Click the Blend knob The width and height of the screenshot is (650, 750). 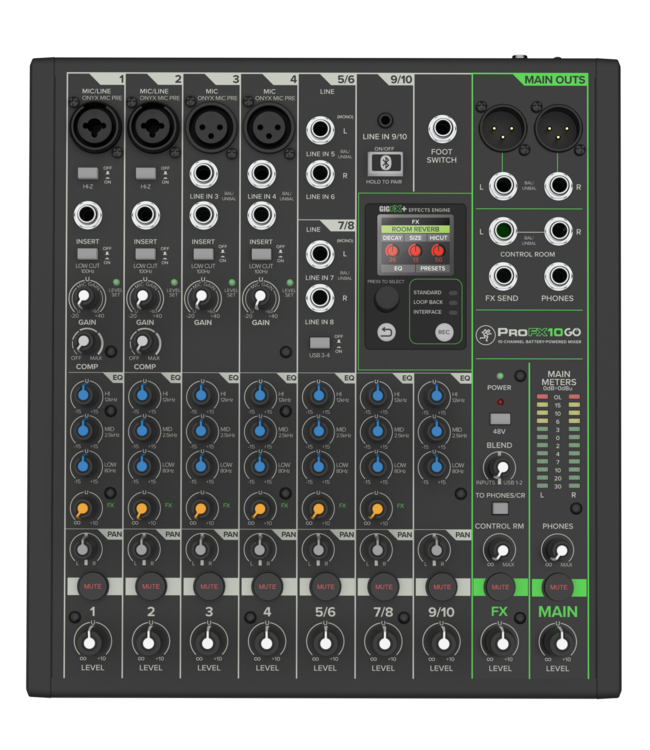(500, 467)
